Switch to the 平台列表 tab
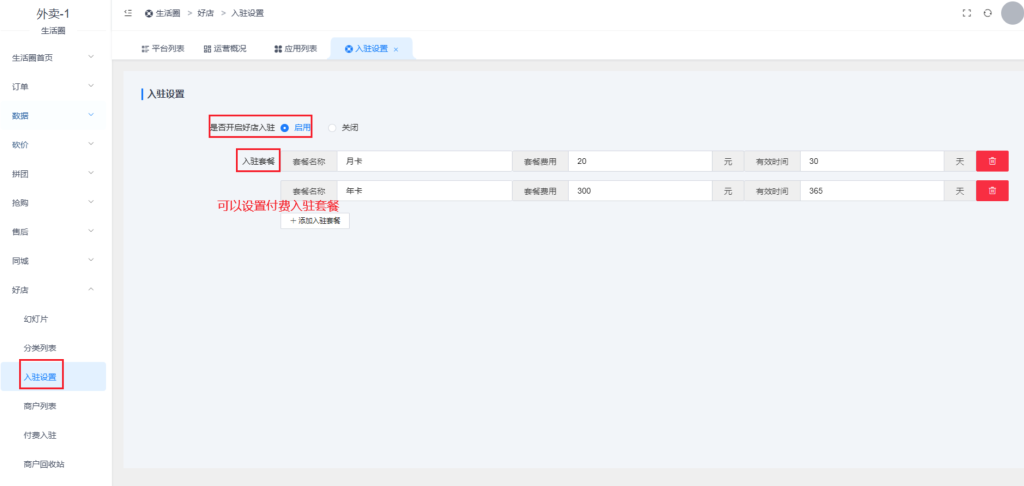Image resolution: width=1024 pixels, height=486 pixels. point(162,48)
